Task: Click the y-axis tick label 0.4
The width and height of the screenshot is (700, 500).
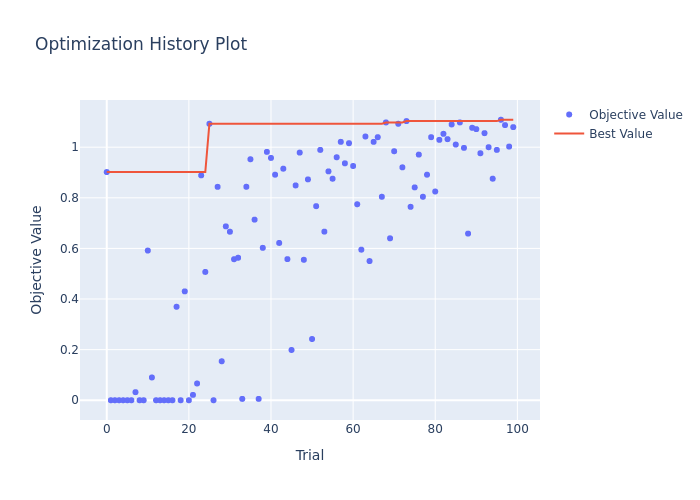Action: 63,299
